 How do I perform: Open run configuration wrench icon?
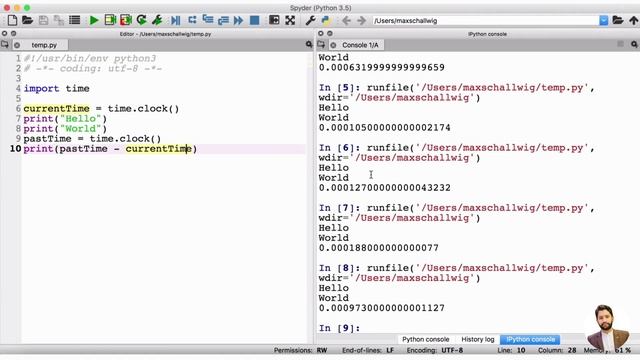click(157, 20)
